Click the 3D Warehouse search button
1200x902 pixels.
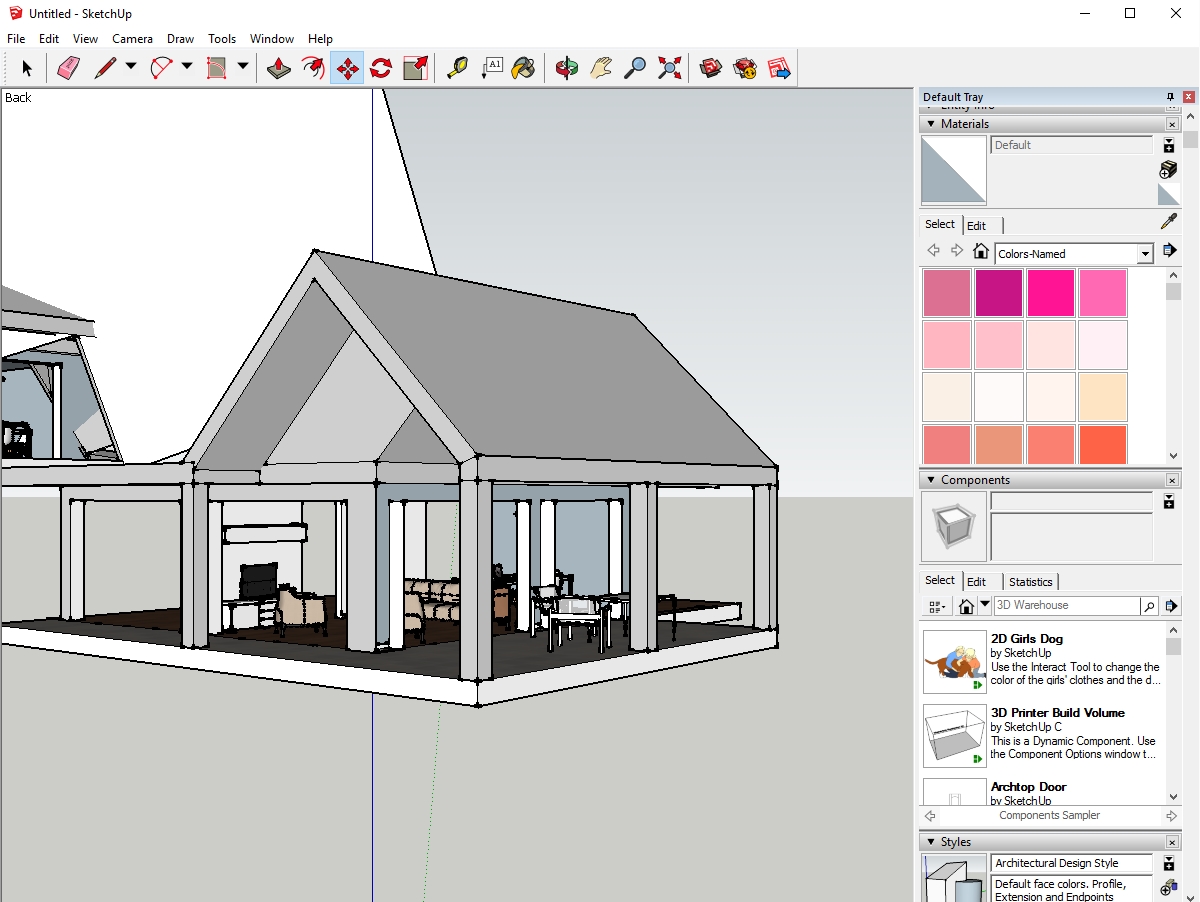click(x=1149, y=606)
